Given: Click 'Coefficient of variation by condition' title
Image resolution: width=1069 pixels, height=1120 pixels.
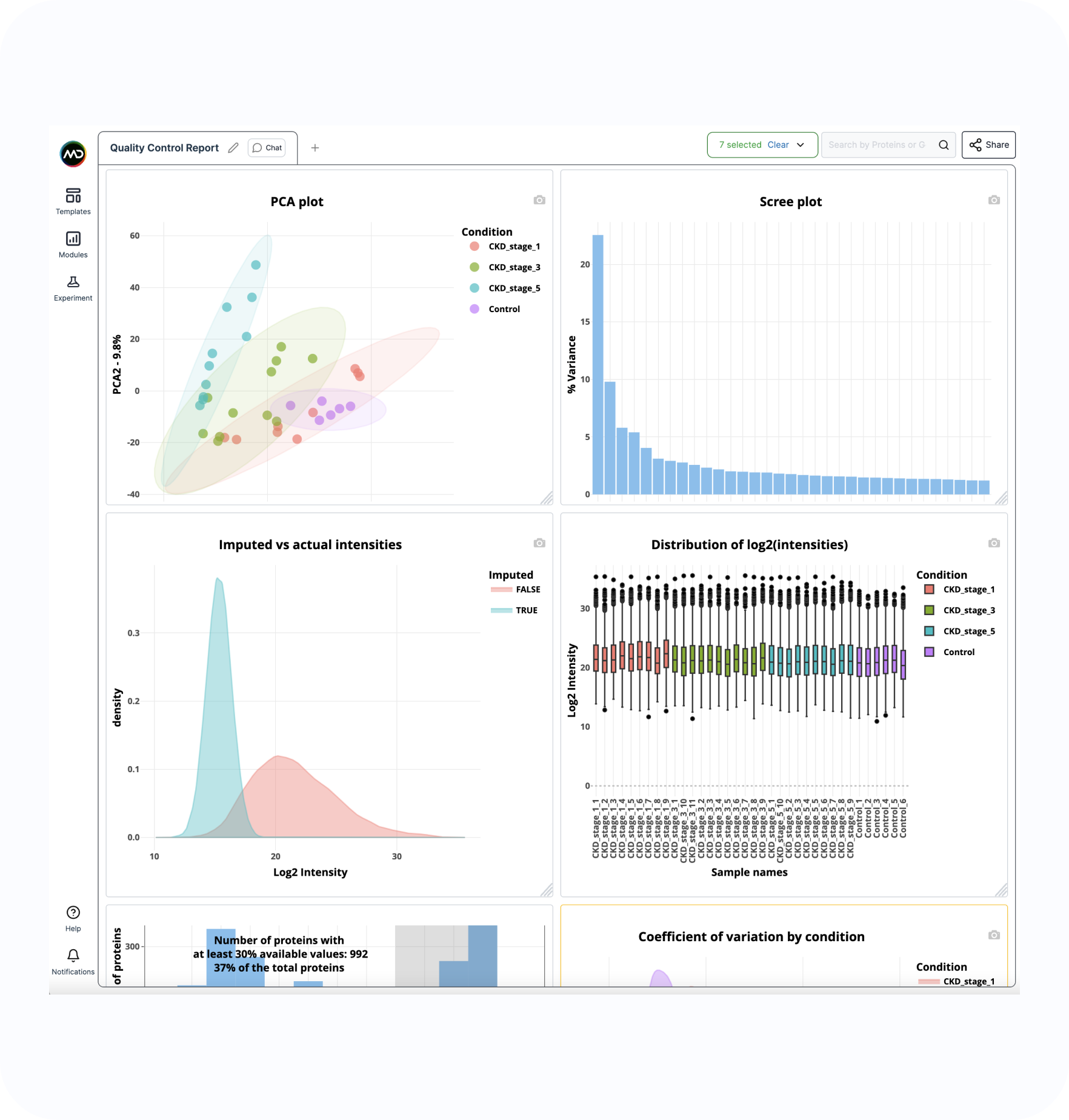Looking at the screenshot, I should [x=751, y=937].
